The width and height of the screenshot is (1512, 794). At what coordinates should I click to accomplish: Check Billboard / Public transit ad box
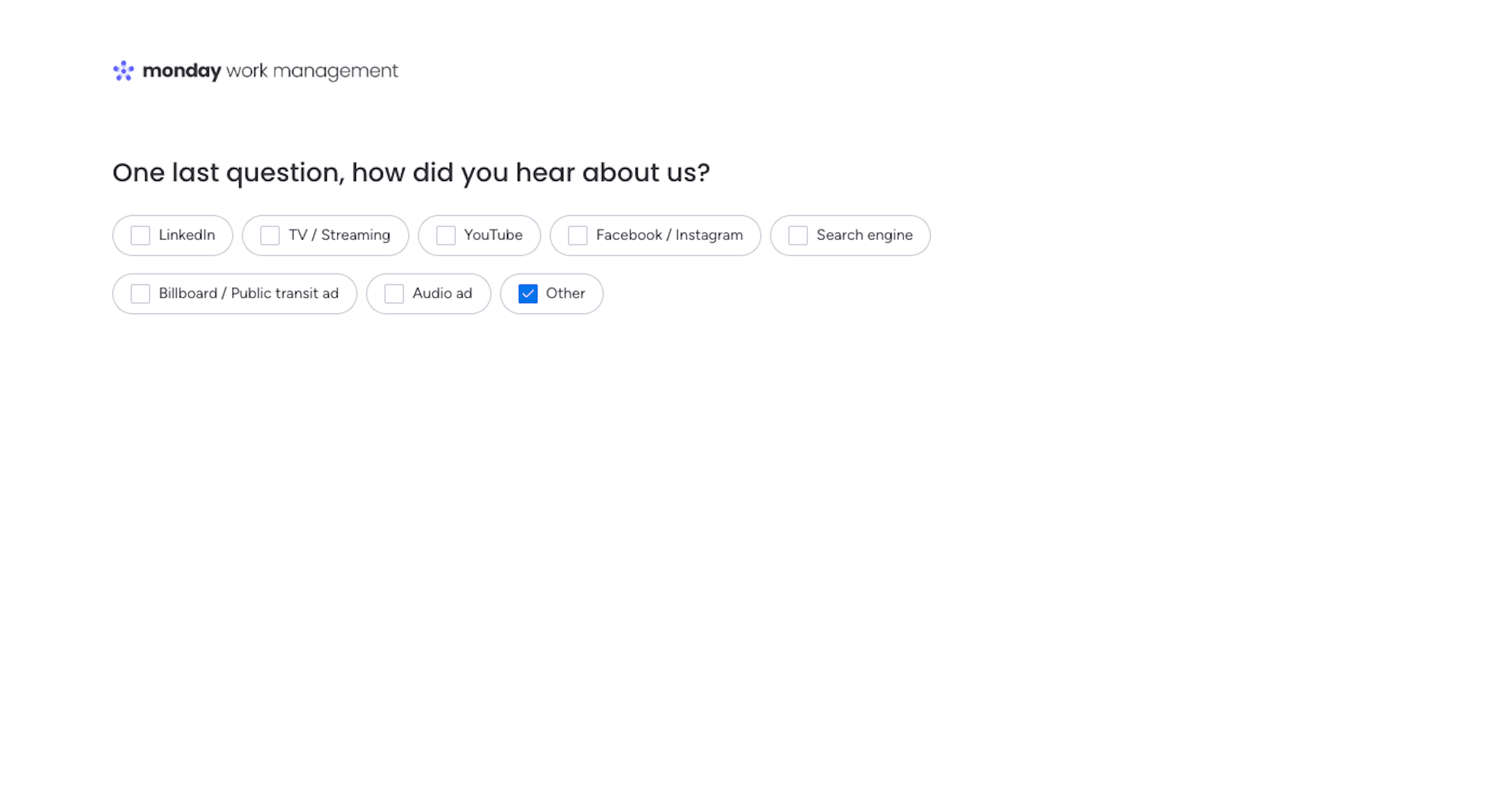pos(140,294)
